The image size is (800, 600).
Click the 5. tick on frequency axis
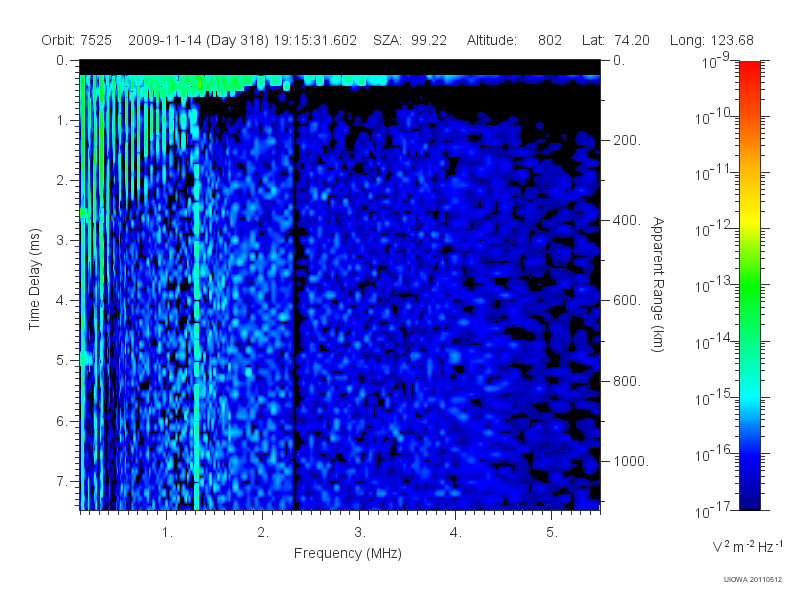pyautogui.click(x=552, y=533)
